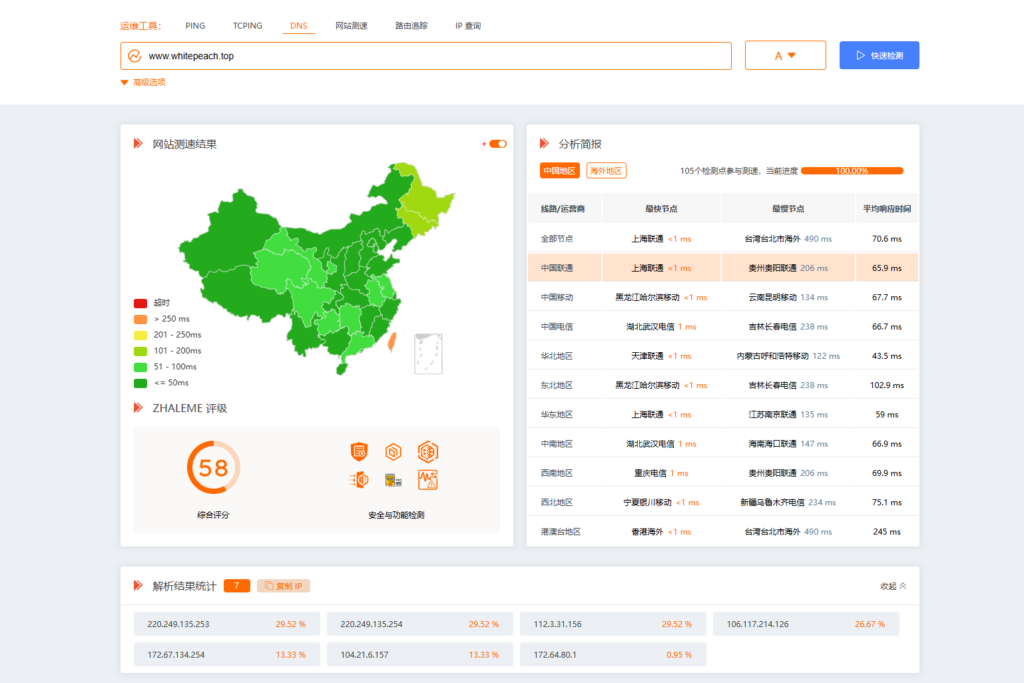Click the IP entry 112.3.31.156
1024x683 pixels.
[613, 624]
